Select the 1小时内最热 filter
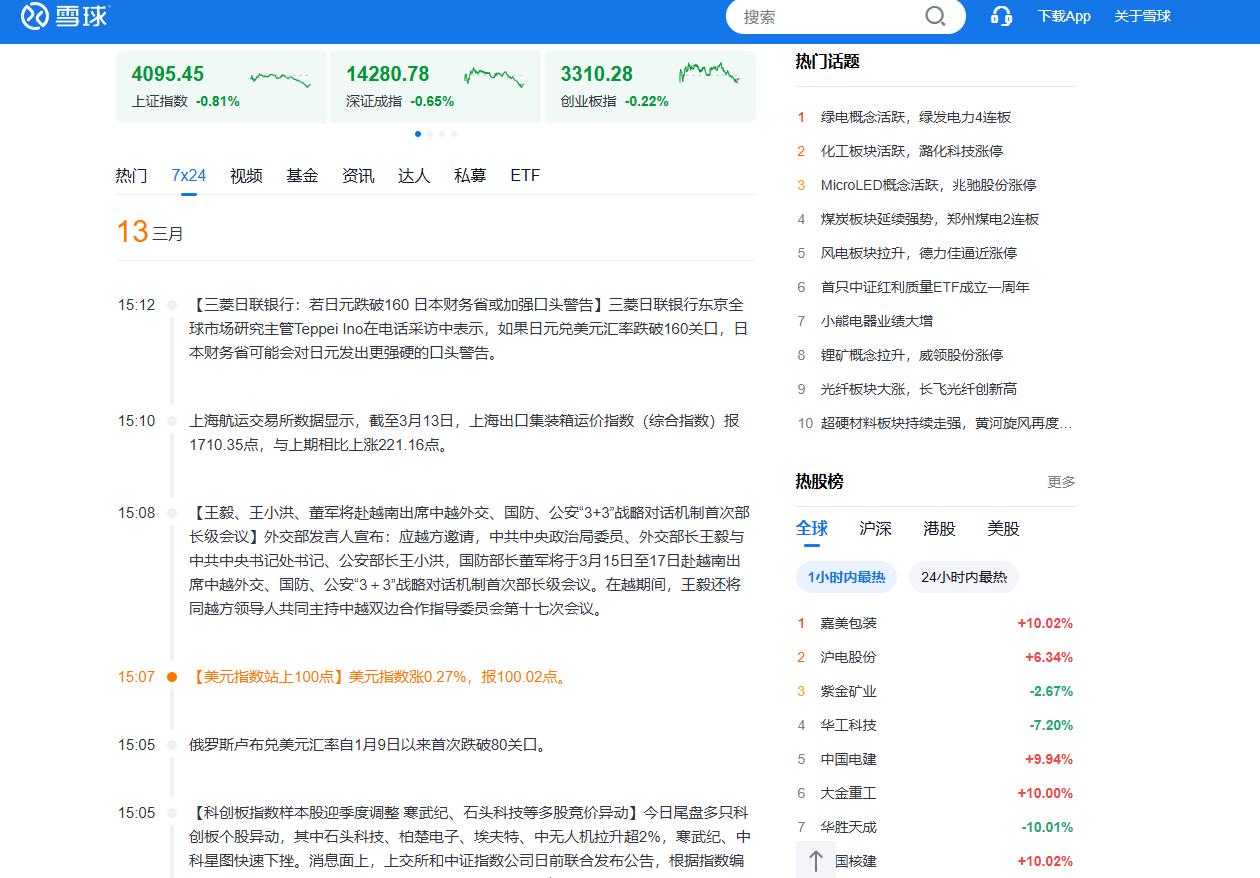This screenshot has width=1260, height=878. tap(846, 577)
